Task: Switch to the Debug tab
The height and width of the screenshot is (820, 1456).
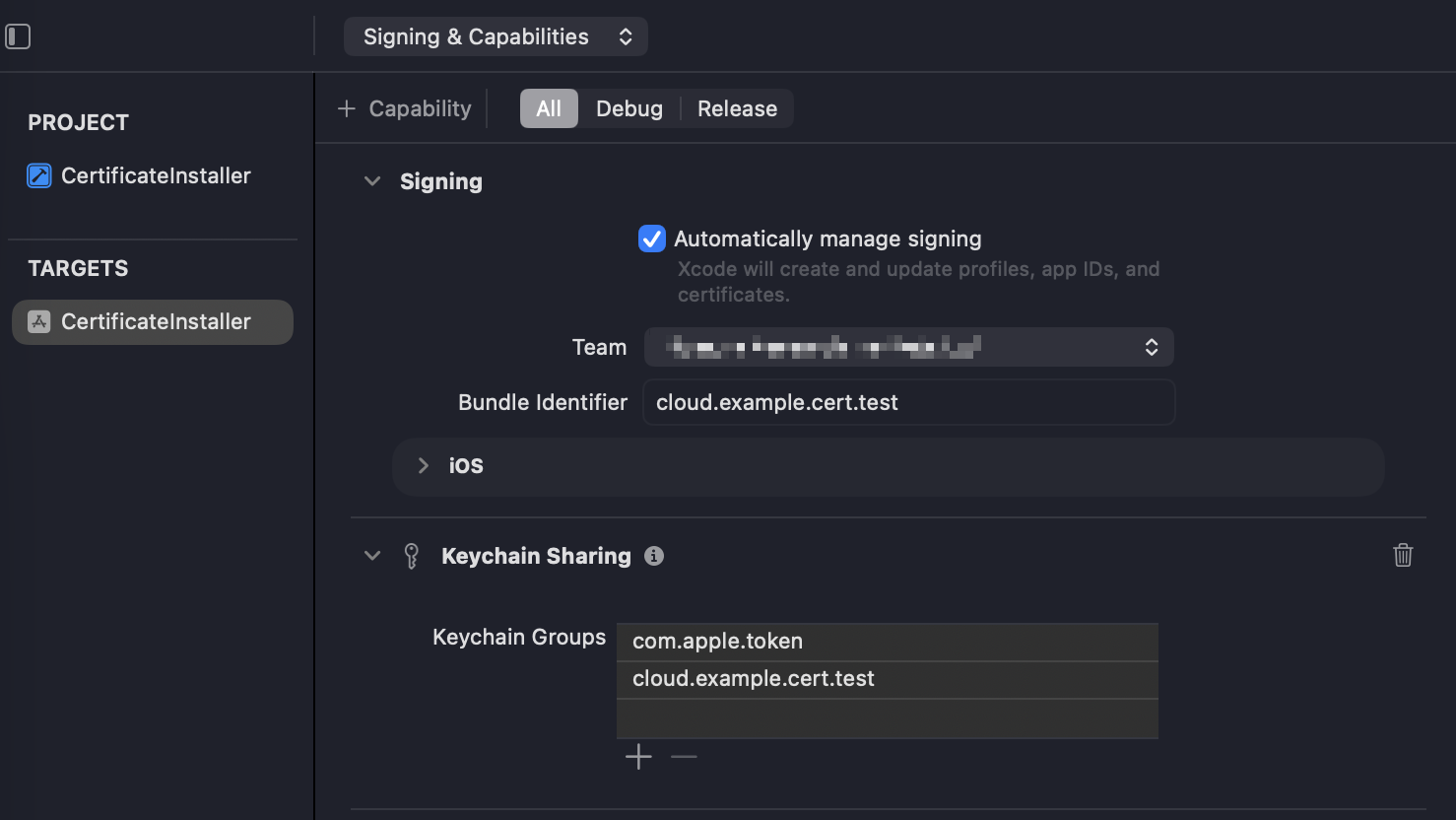Action: click(x=629, y=108)
